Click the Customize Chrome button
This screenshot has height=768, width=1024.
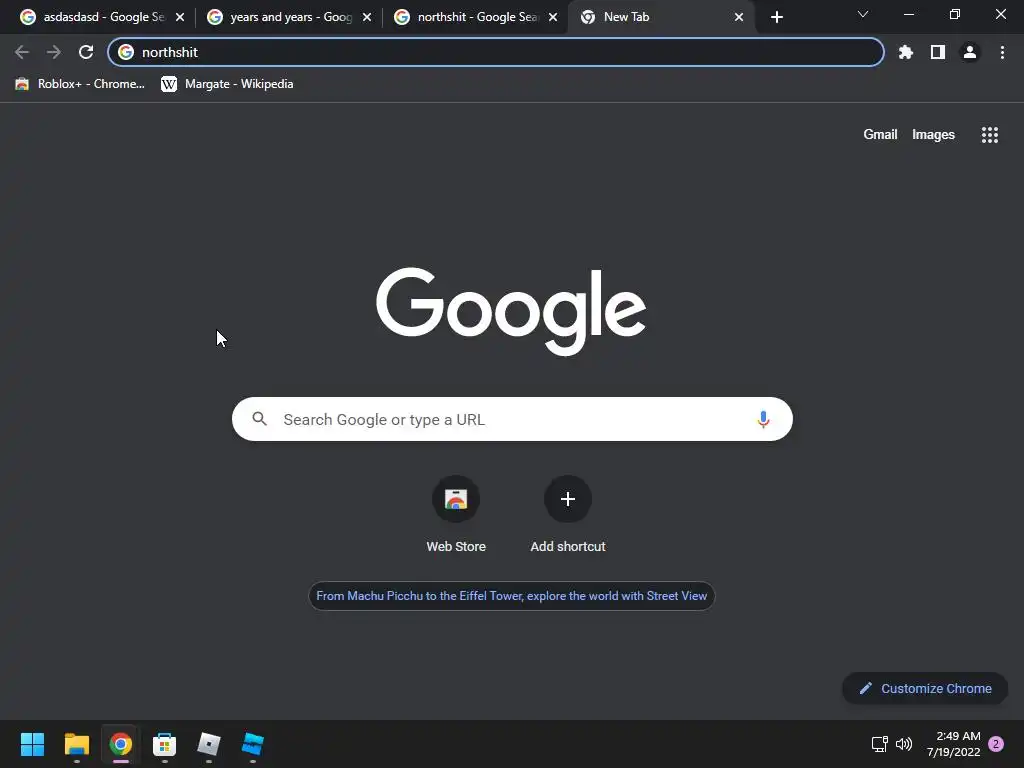[925, 688]
